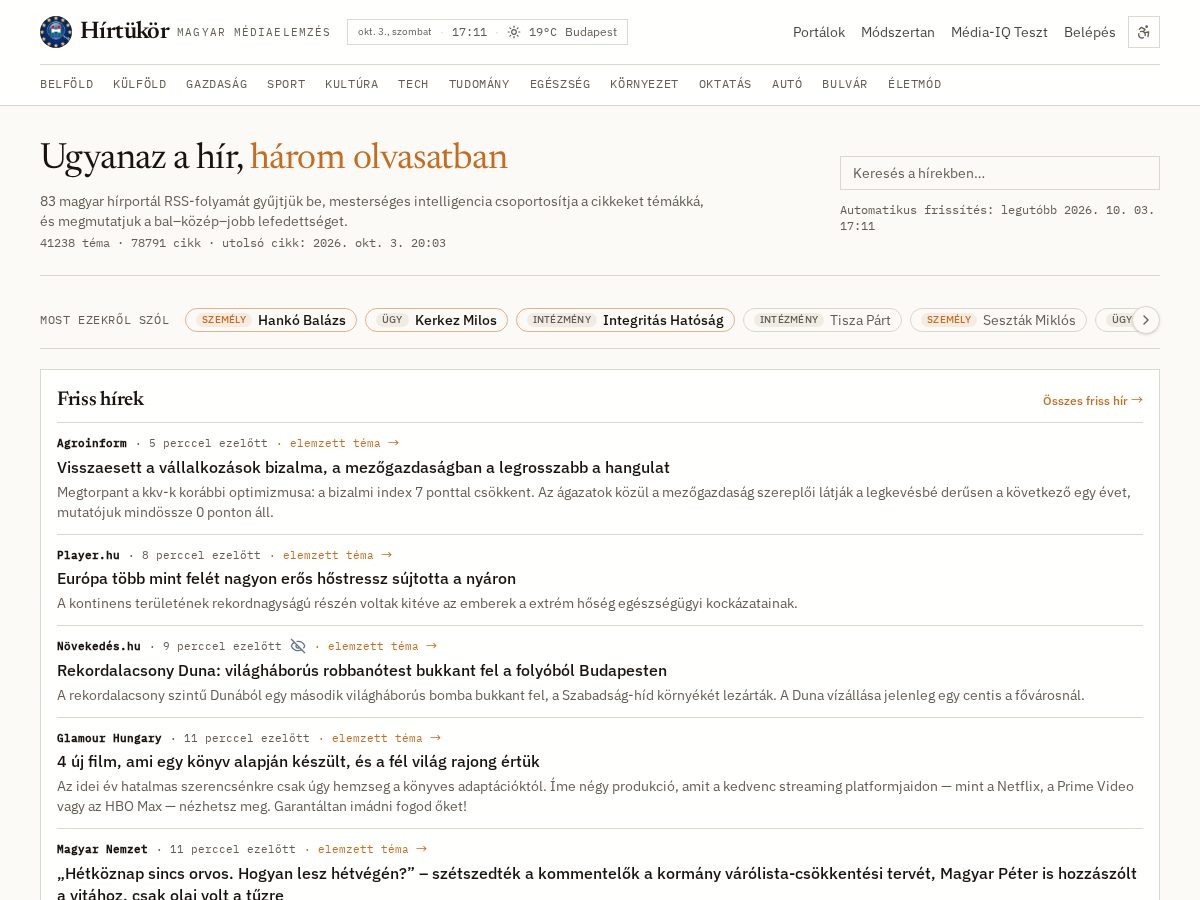Viewport: 1200px width, 900px height.
Task: Open Hétköznap sincs orvos headline
Action: pyautogui.click(x=597, y=883)
